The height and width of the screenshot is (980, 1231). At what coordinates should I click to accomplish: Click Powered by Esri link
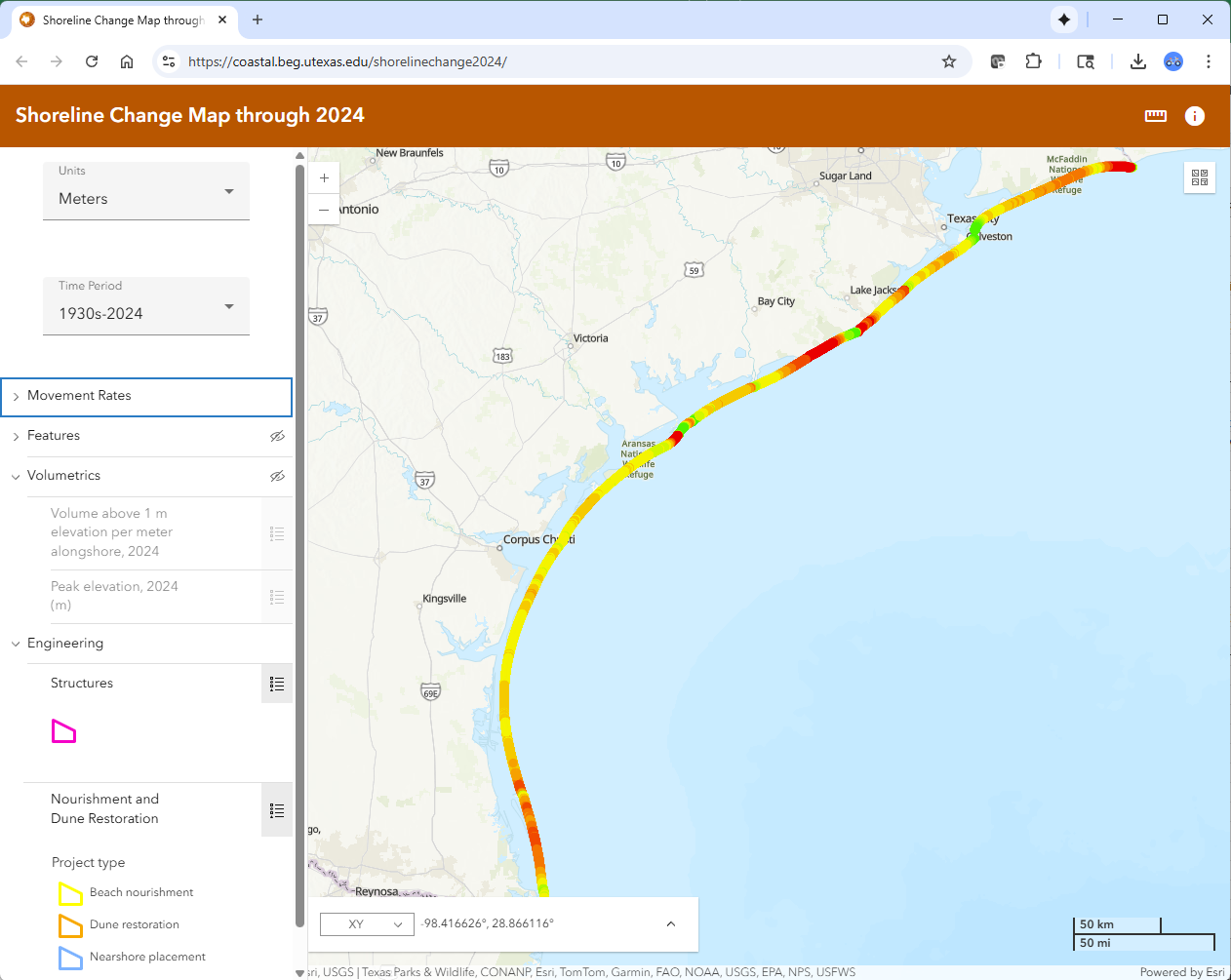pos(1181,972)
